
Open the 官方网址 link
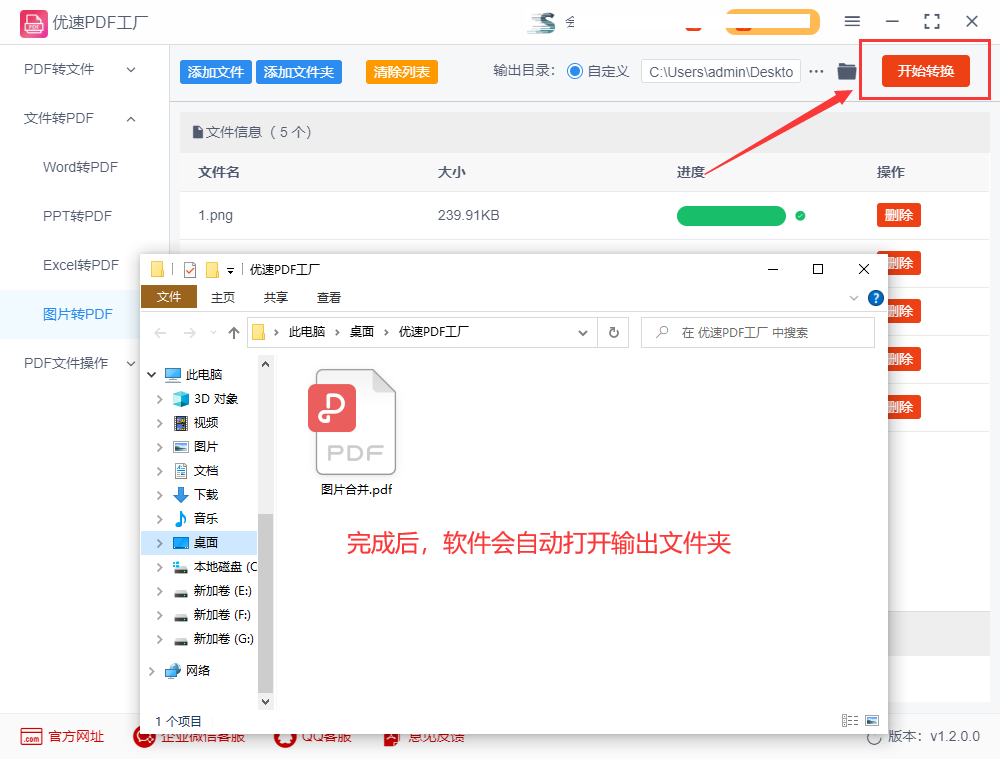click(x=76, y=736)
